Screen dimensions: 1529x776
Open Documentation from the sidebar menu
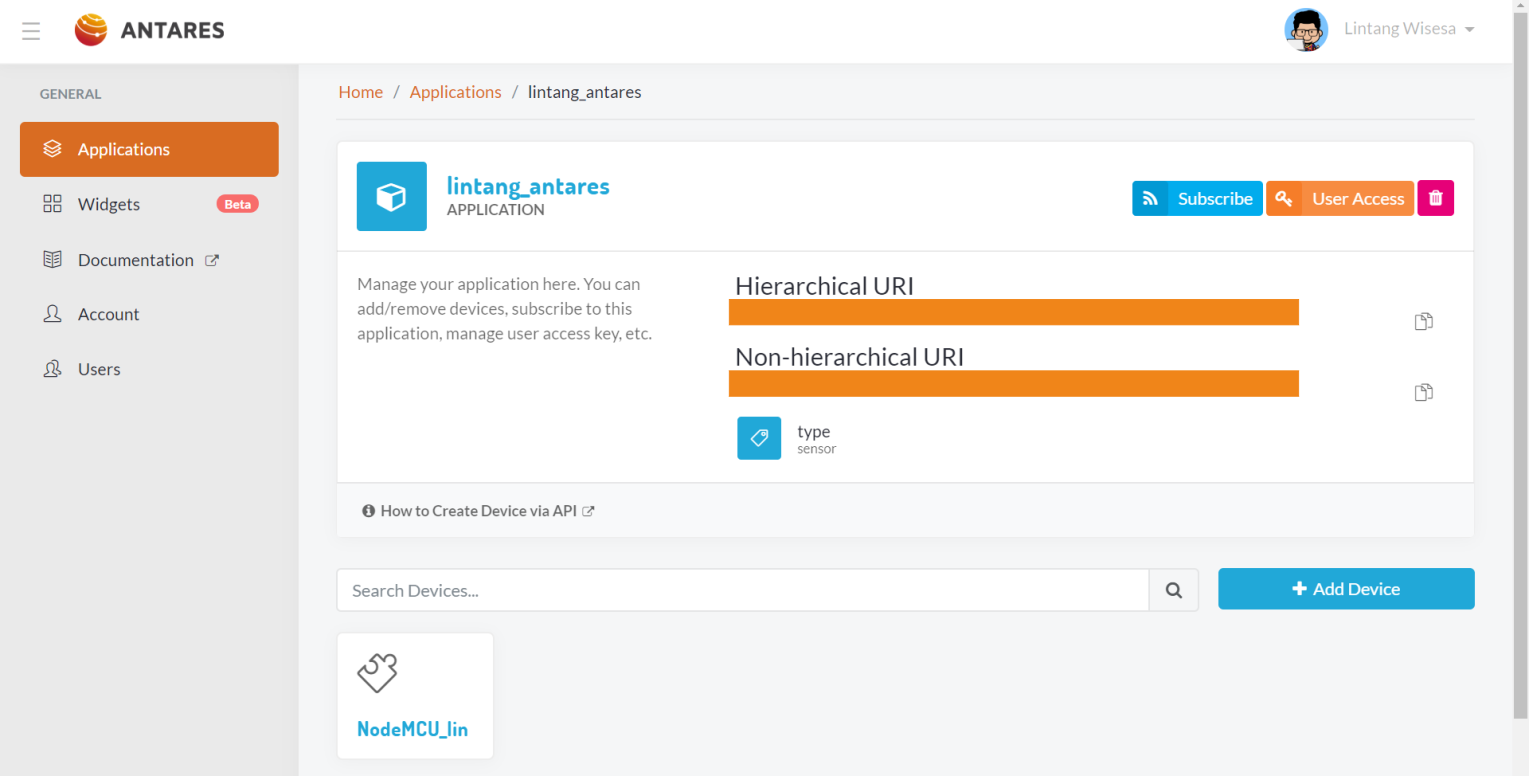[136, 259]
